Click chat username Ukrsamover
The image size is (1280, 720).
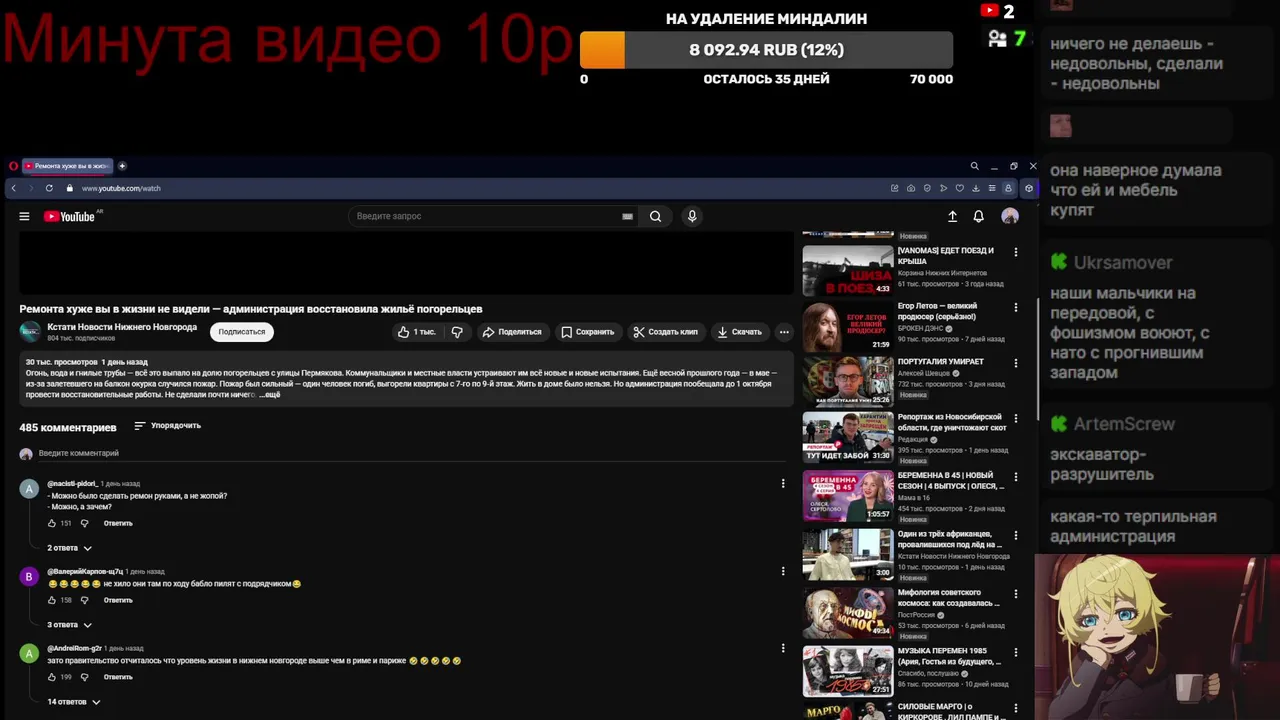coord(1123,262)
